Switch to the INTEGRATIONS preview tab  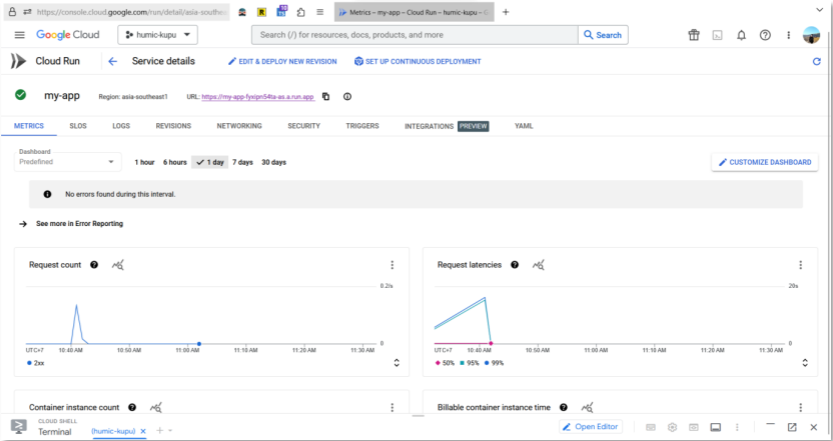coord(446,126)
